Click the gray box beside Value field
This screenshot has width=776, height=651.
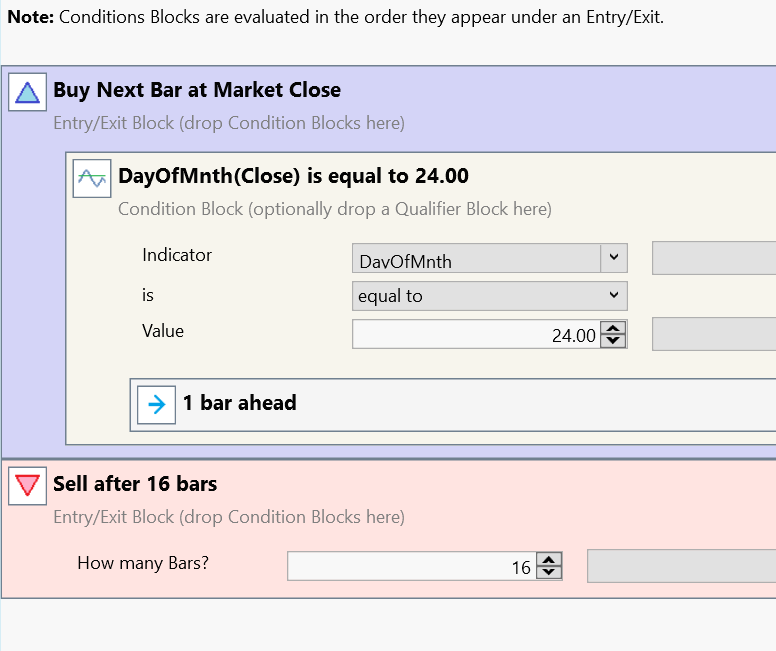[x=713, y=334]
